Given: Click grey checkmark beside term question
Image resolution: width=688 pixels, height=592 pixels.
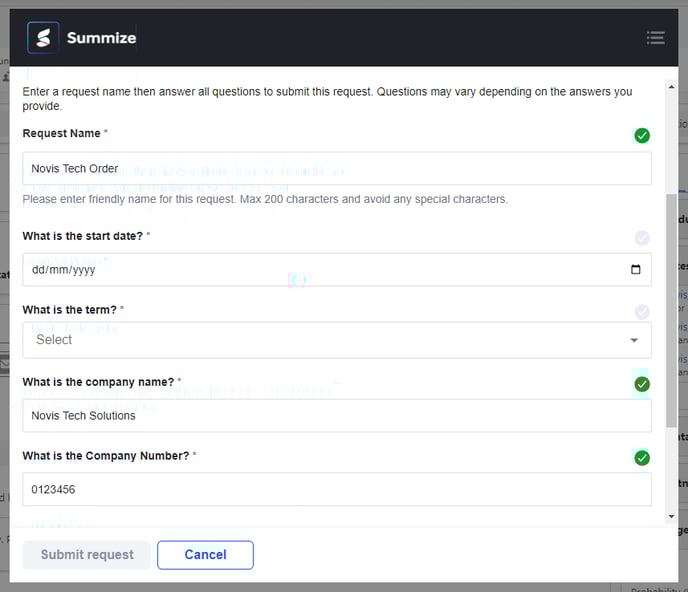Looking at the screenshot, I should pos(642,312).
